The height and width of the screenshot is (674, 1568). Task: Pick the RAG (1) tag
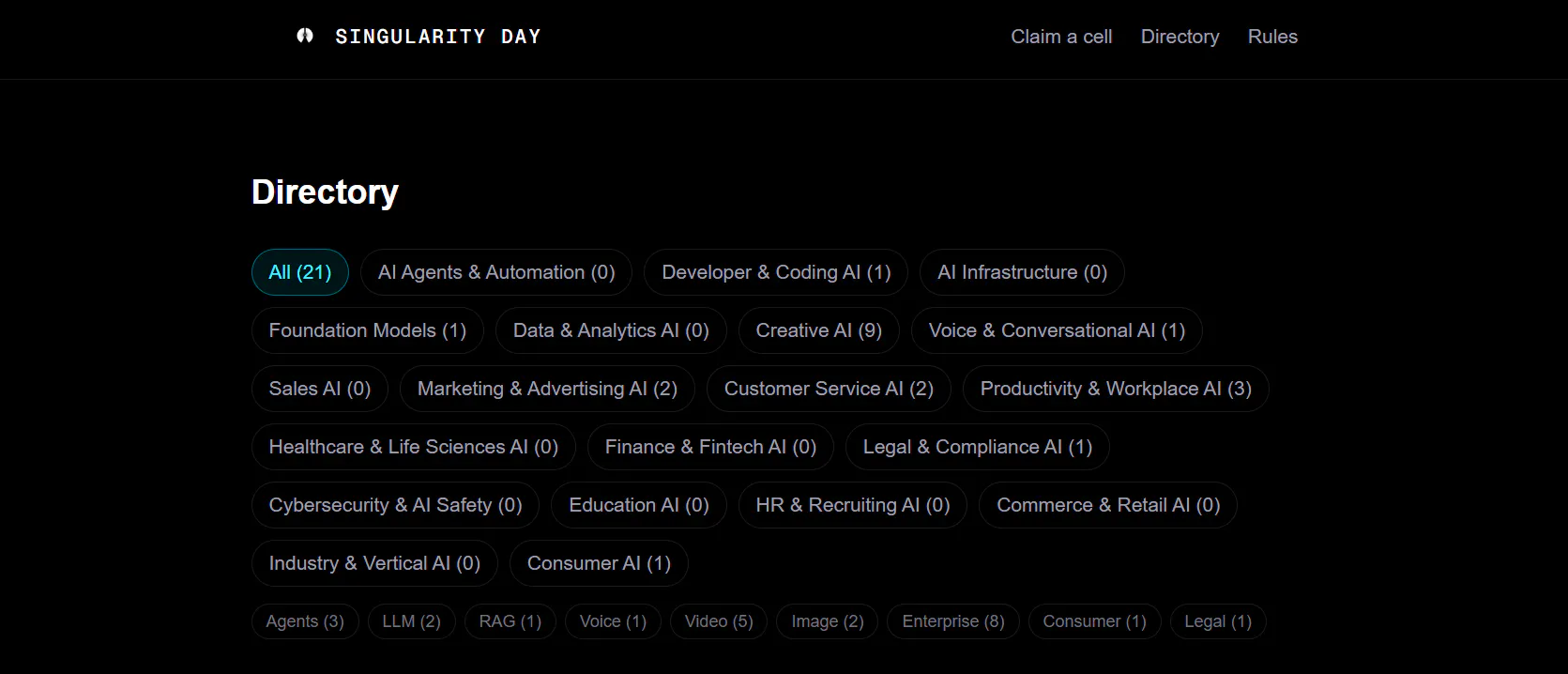point(510,621)
